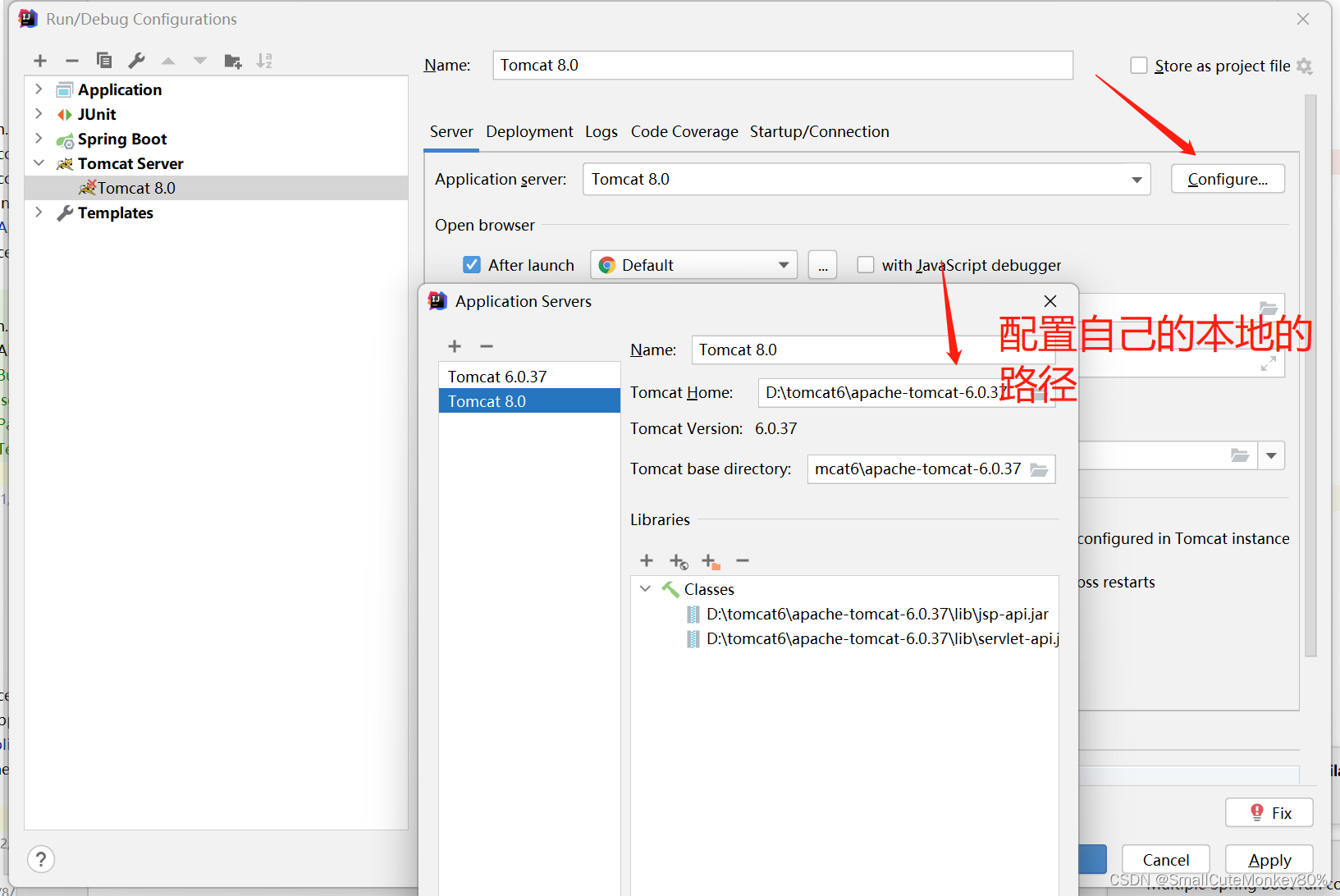
Task: Collapse the Tomcat Server tree node
Action: pyautogui.click(x=39, y=162)
